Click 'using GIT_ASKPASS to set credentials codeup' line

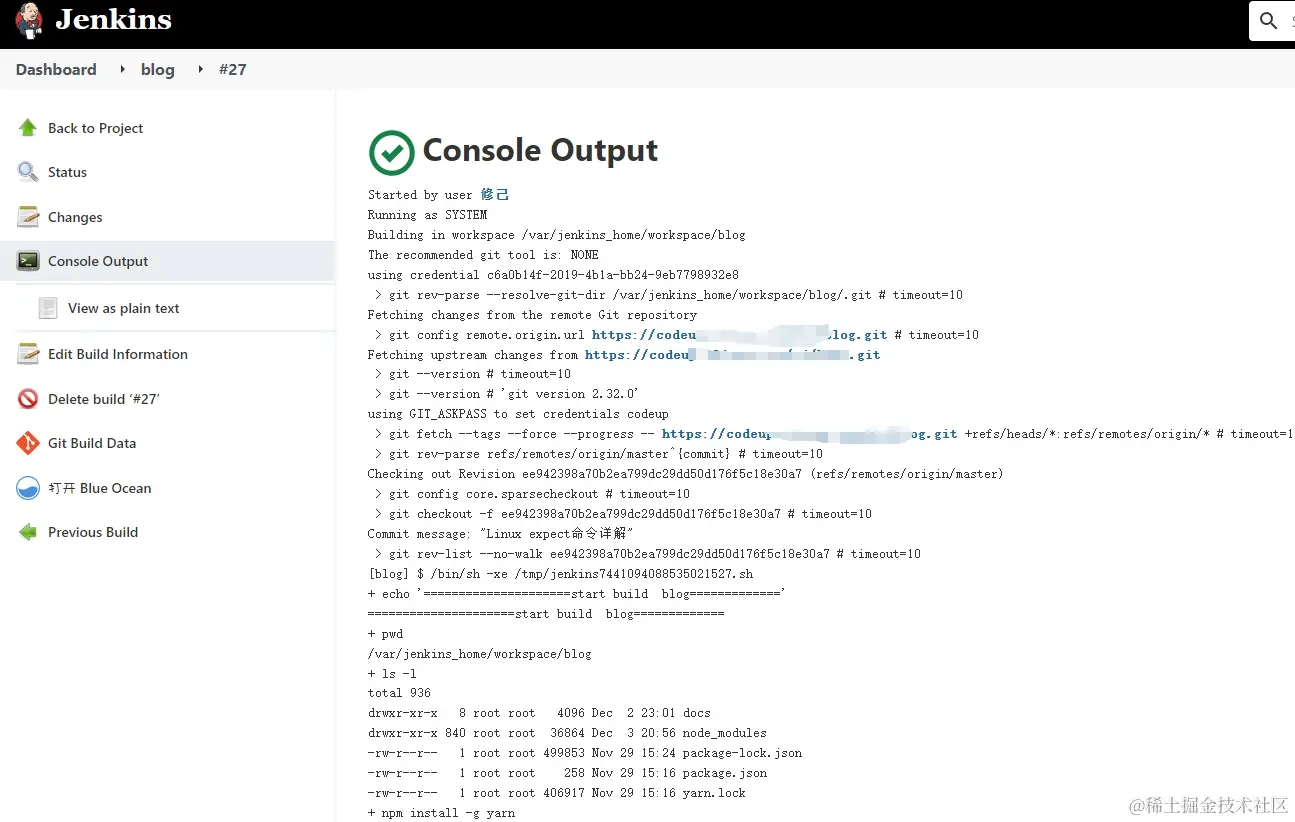(518, 414)
